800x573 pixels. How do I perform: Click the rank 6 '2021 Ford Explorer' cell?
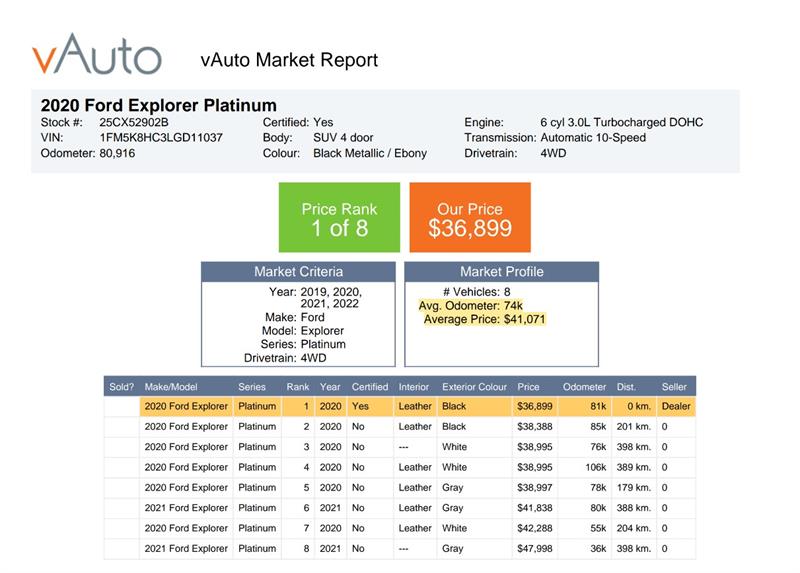pyautogui.click(x=186, y=508)
